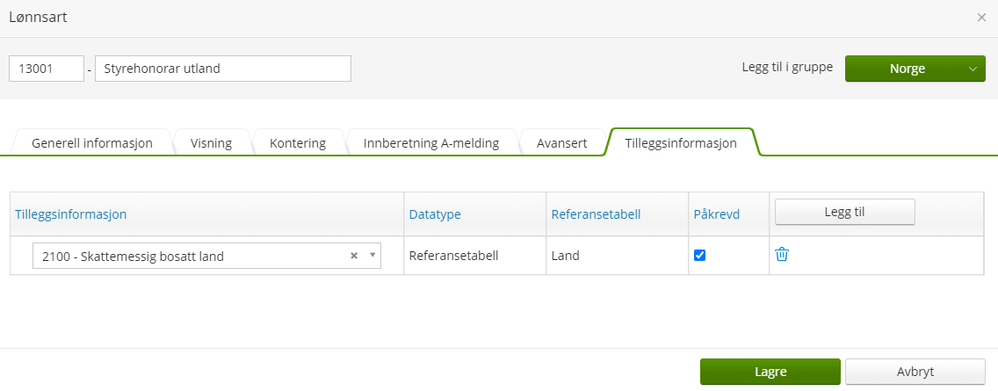The image size is (998, 391).
Task: Sort by Datatype column header
Action: (435, 215)
